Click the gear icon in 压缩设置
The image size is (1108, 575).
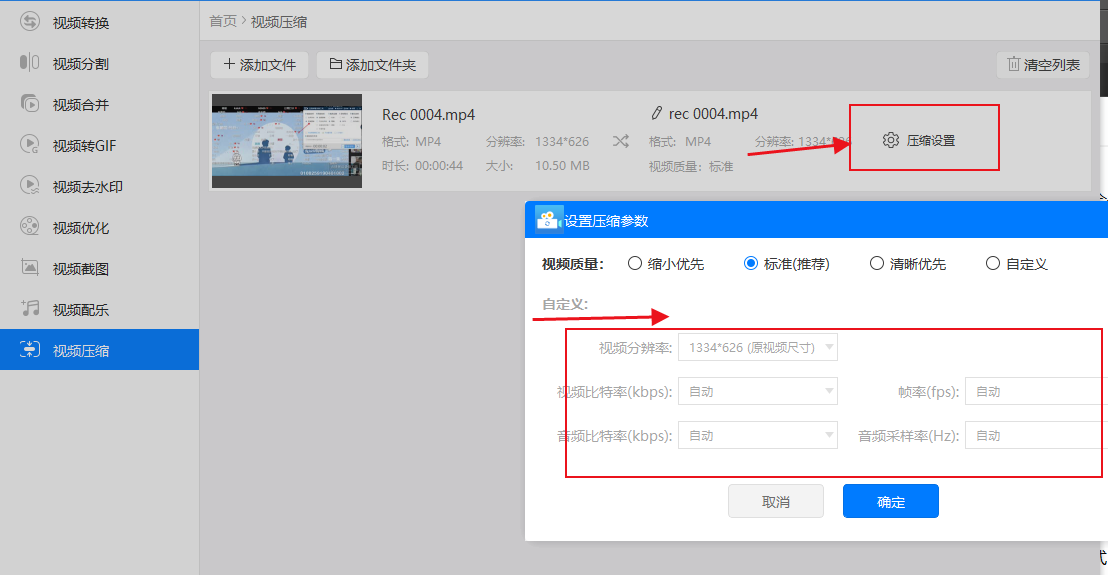pos(891,140)
